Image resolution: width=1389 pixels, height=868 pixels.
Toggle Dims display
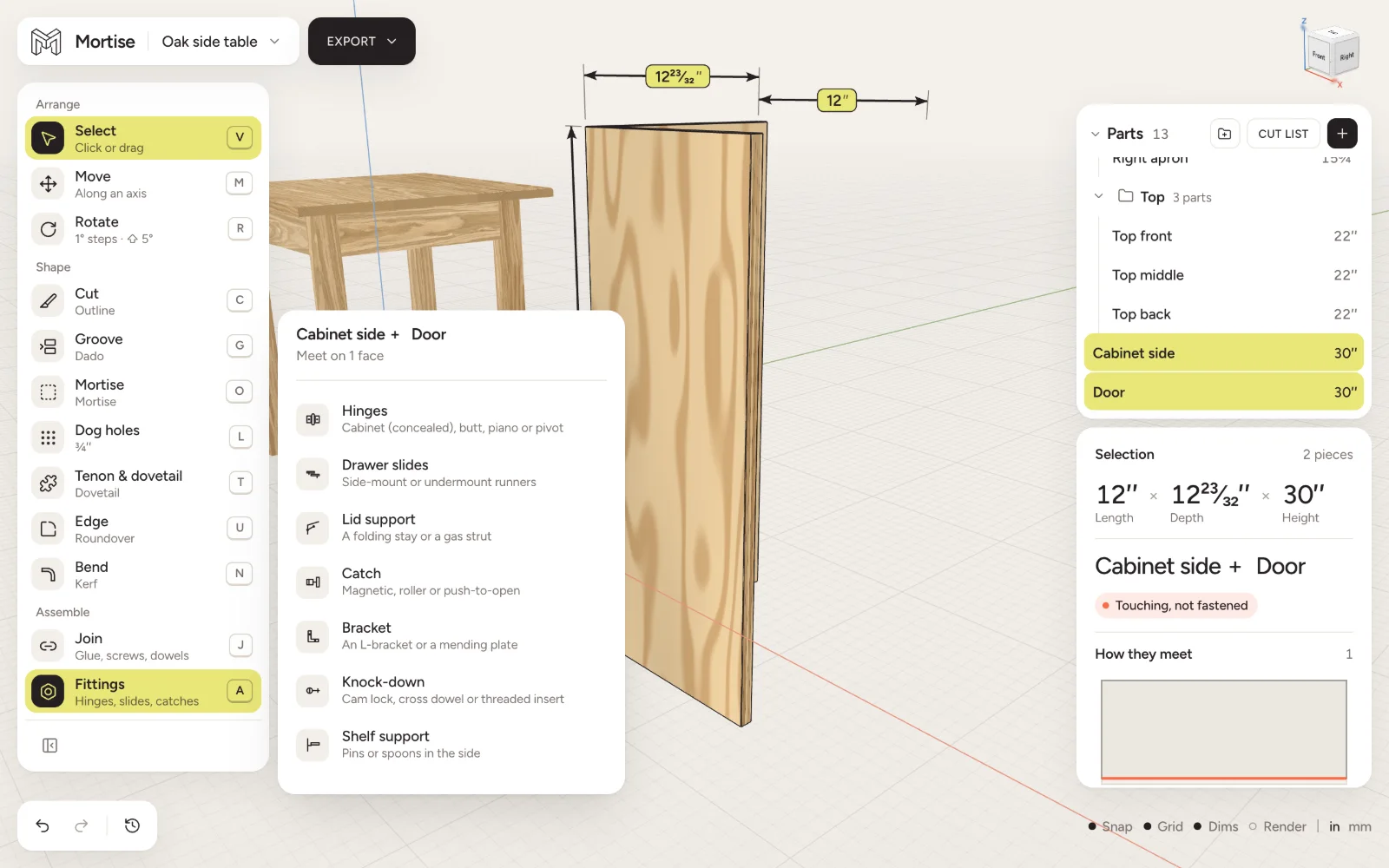click(1215, 826)
